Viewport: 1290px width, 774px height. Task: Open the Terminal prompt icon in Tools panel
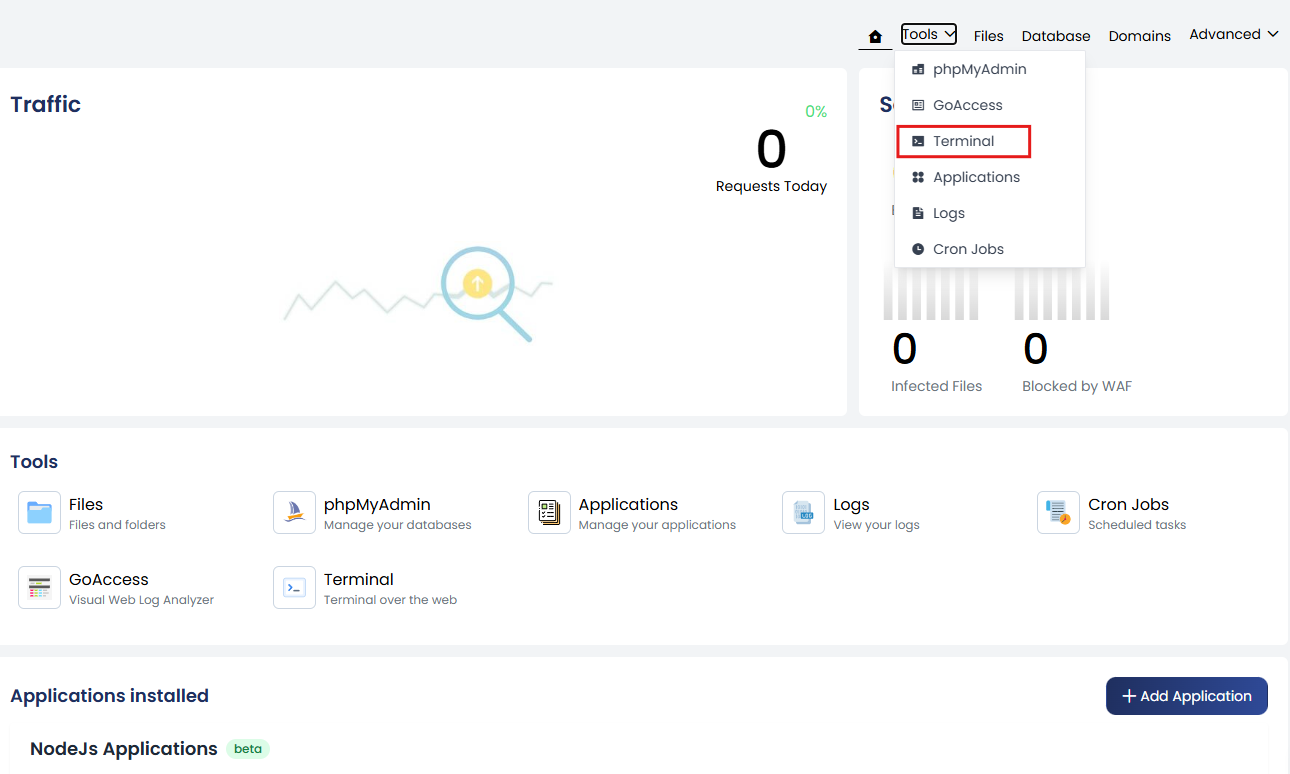[x=294, y=588]
